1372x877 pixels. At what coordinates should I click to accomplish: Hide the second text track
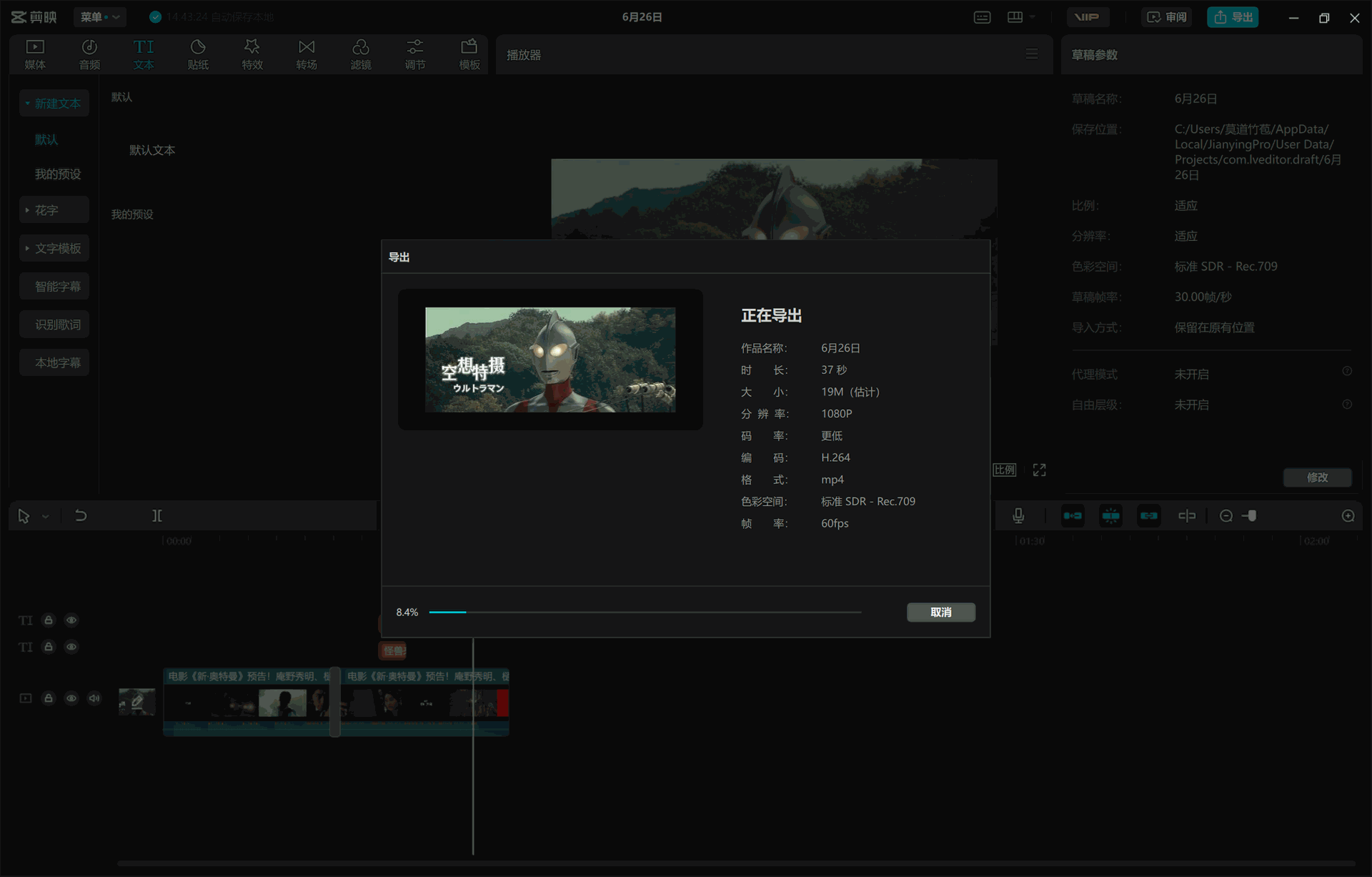(x=71, y=647)
